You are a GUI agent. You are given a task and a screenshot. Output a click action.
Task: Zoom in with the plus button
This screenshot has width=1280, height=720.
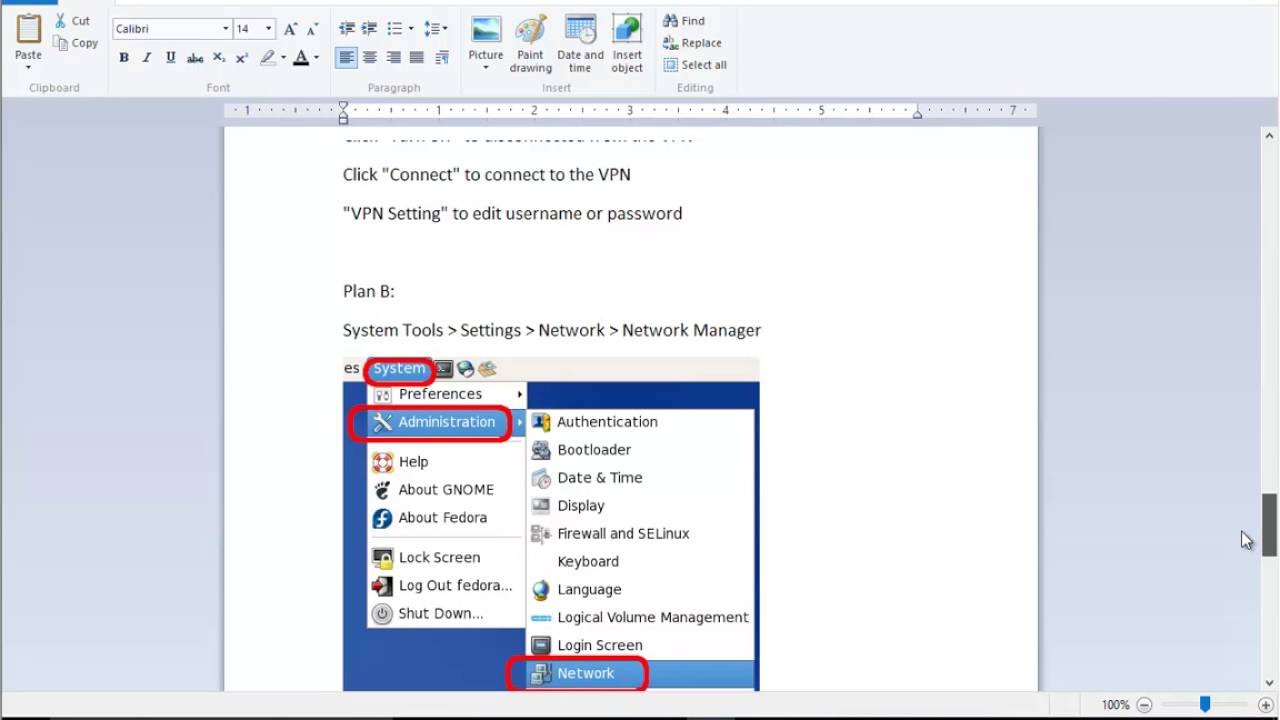click(x=1266, y=705)
